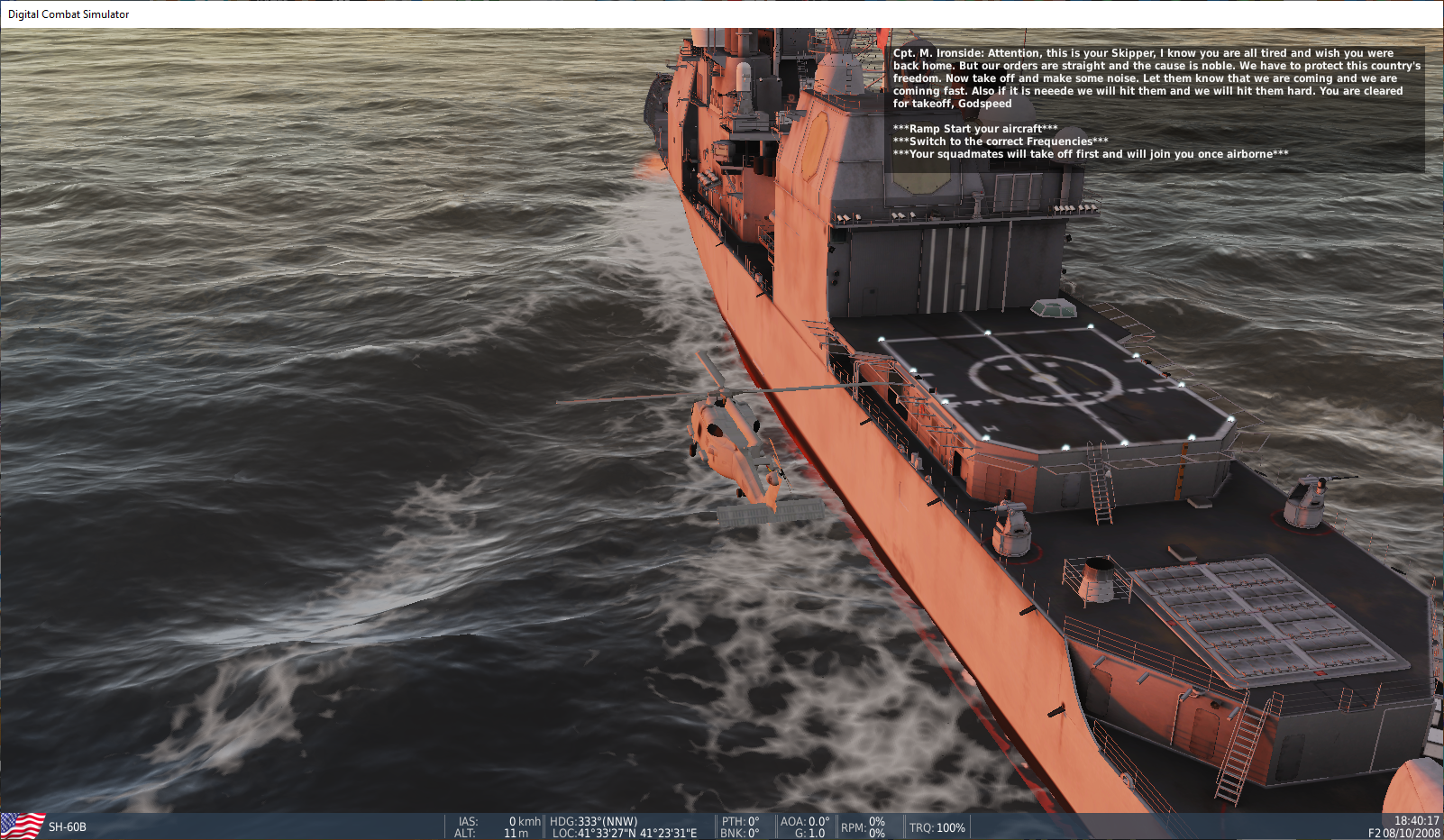Click the AOA 0.0° readout
The image size is (1444, 840).
[x=805, y=821]
